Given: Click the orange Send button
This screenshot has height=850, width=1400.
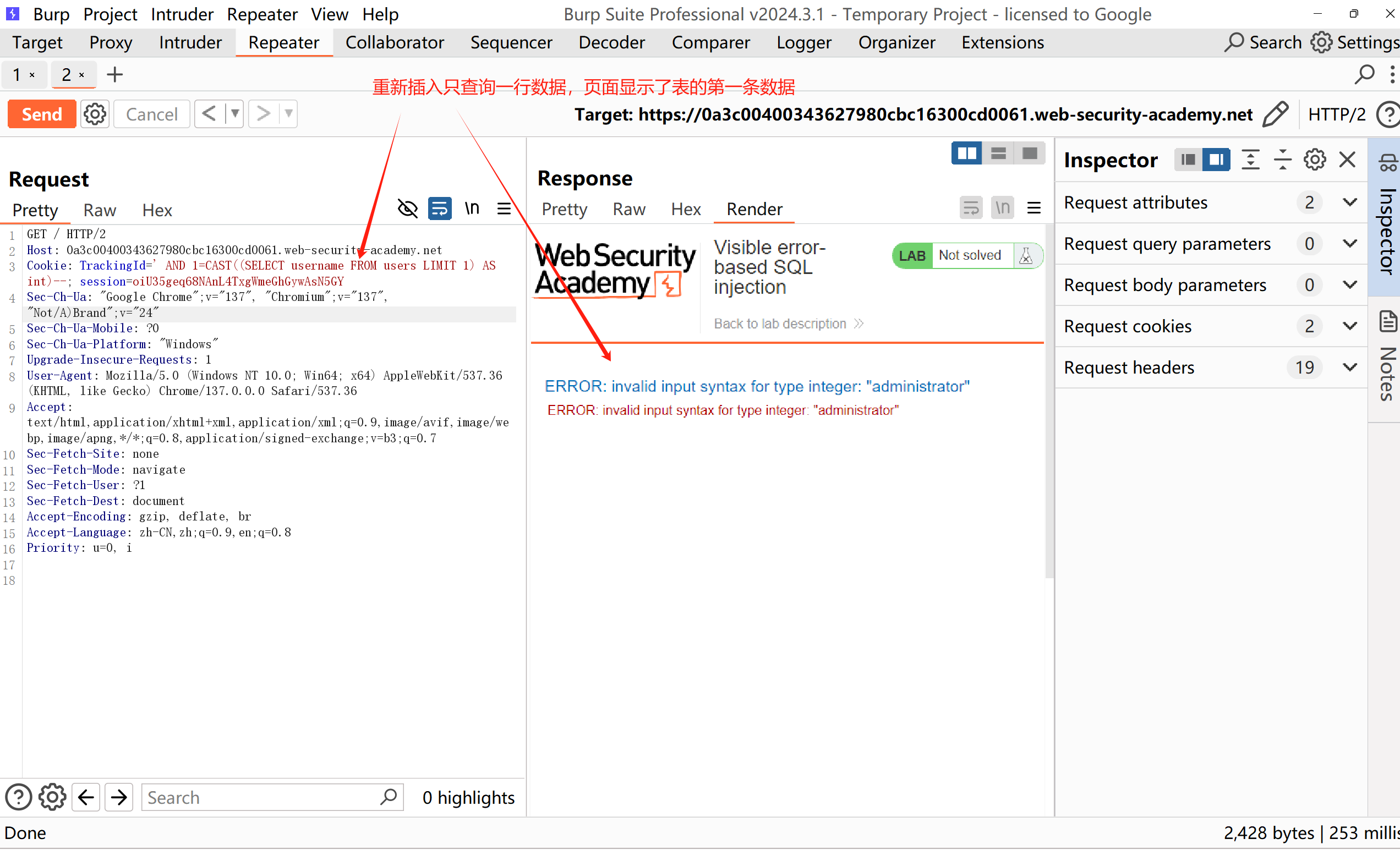Looking at the screenshot, I should [41, 114].
